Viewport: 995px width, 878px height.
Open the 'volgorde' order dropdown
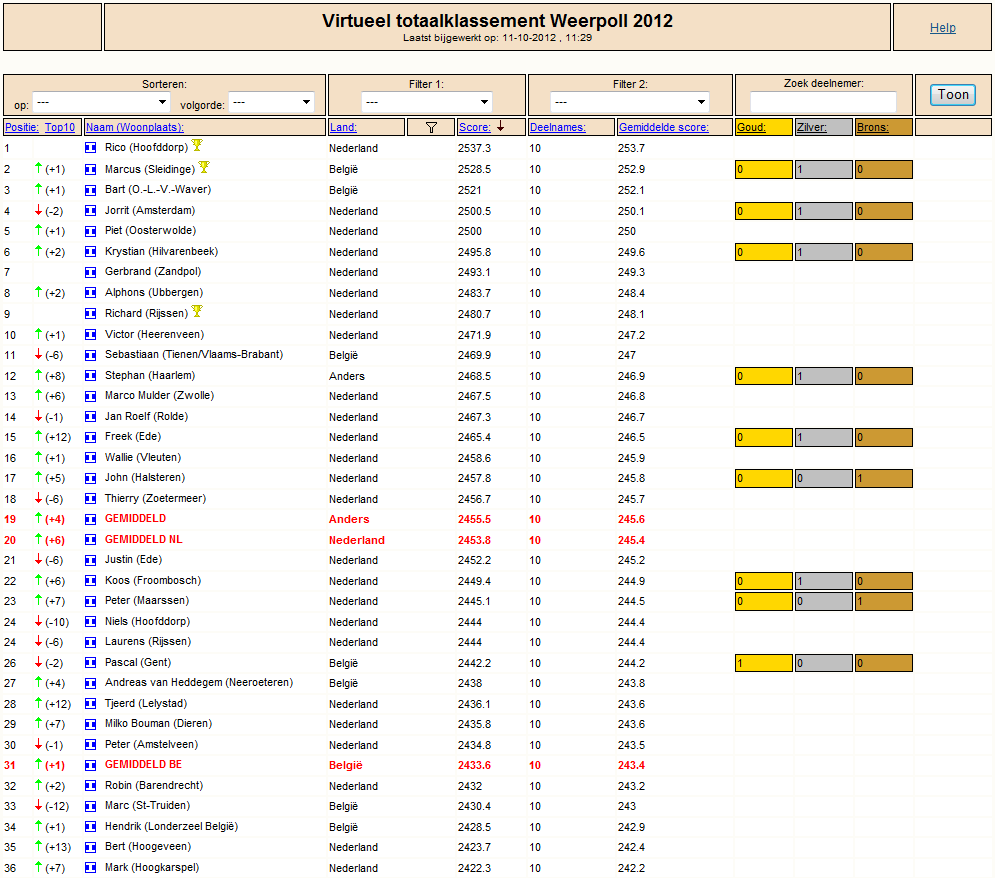pyautogui.click(x=272, y=102)
